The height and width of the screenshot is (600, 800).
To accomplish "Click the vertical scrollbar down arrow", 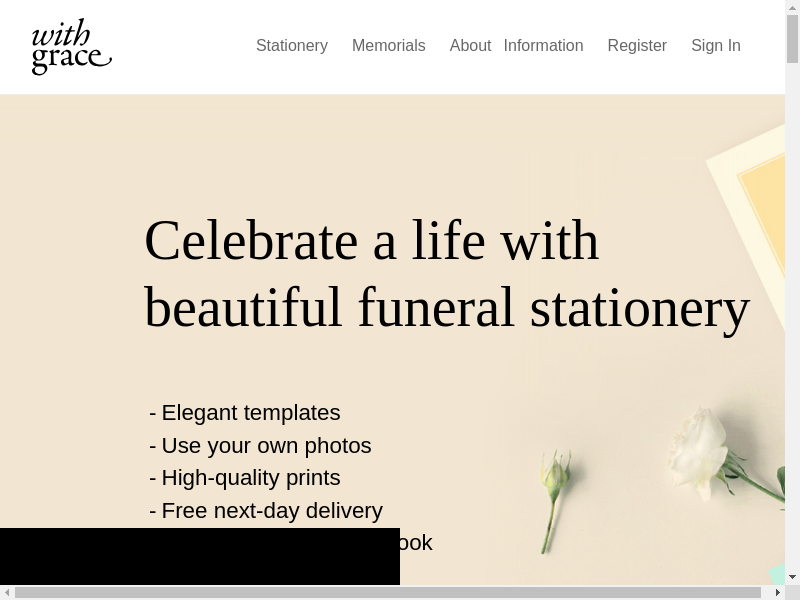I will click(x=792, y=577).
